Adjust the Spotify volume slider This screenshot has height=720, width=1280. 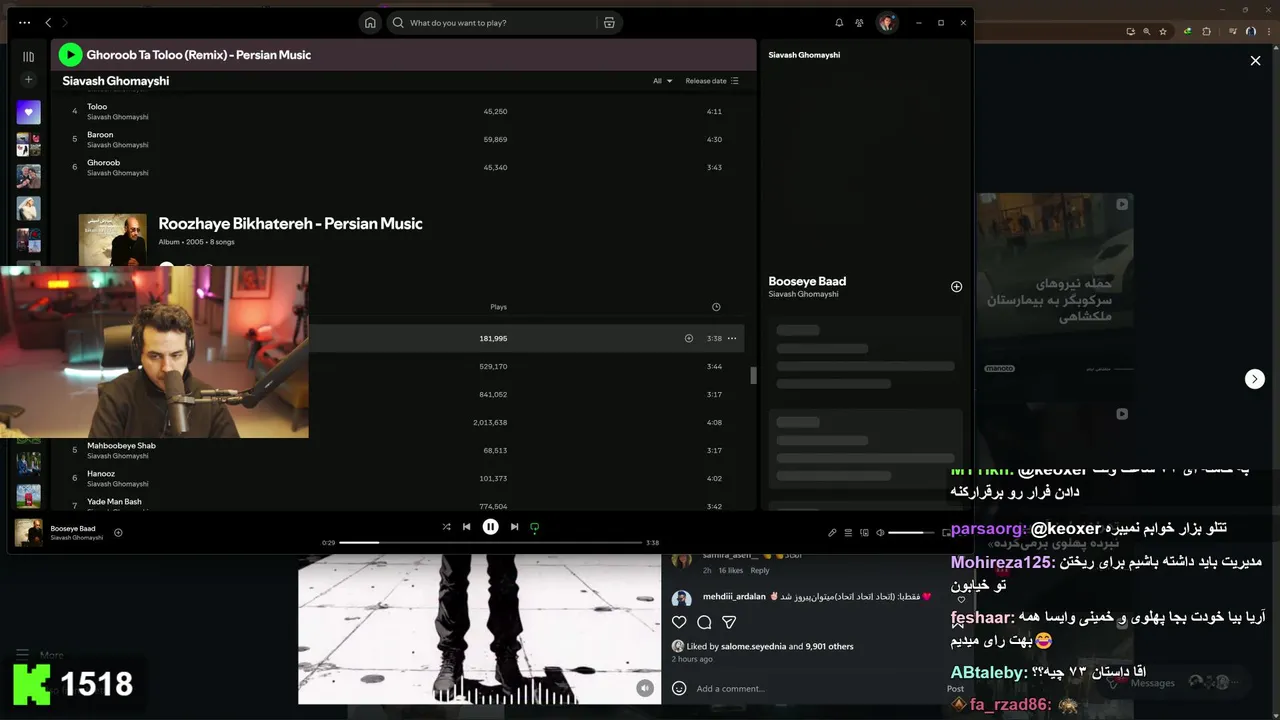click(x=912, y=533)
